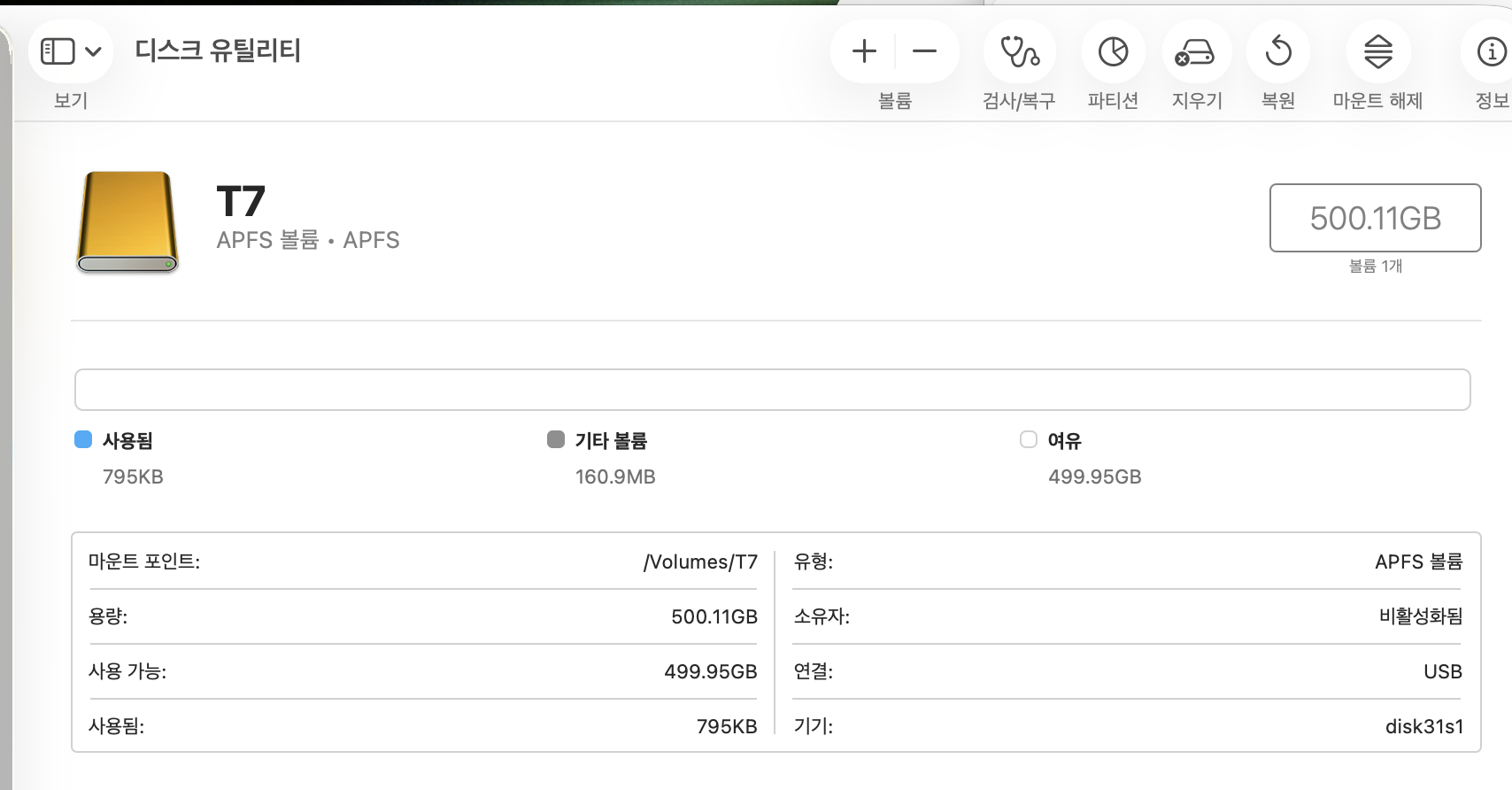1512x790 pixels.
Task: Click the APFS 볼륨 type value
Action: pos(1419,562)
